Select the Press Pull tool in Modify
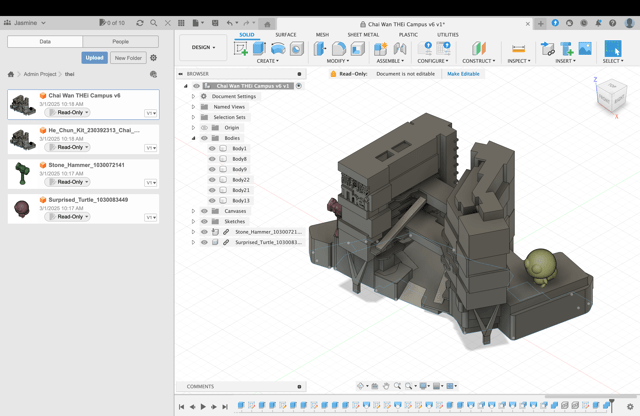Viewport: 640px width, 416px height. (320, 49)
